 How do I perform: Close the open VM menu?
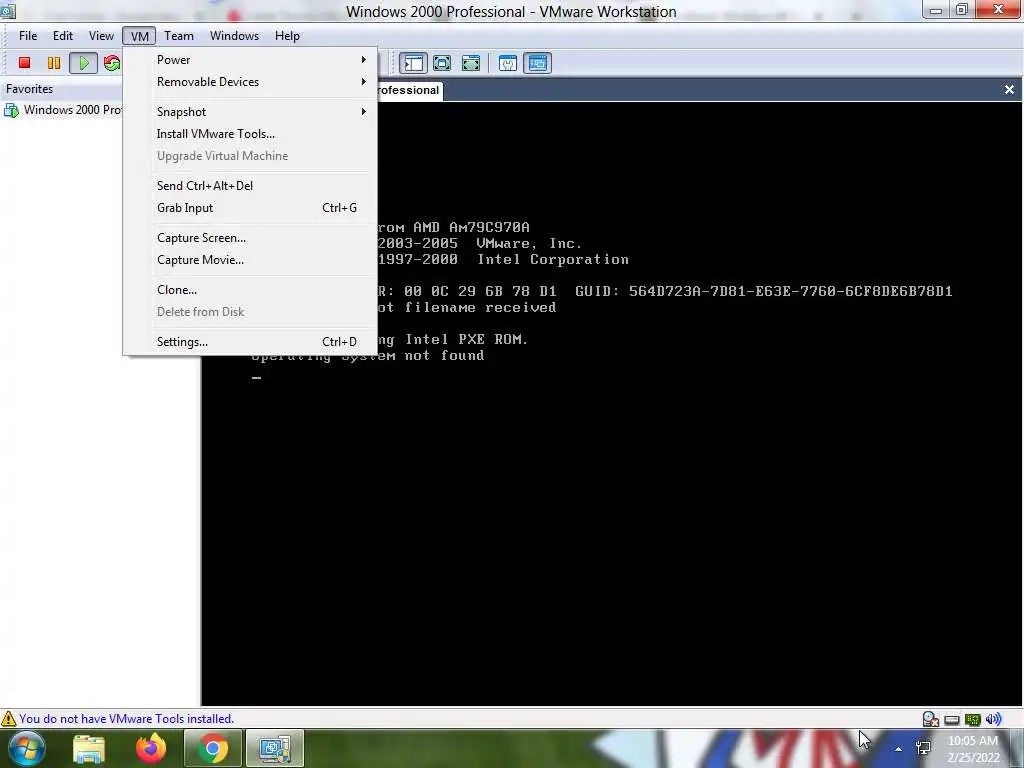click(x=139, y=36)
